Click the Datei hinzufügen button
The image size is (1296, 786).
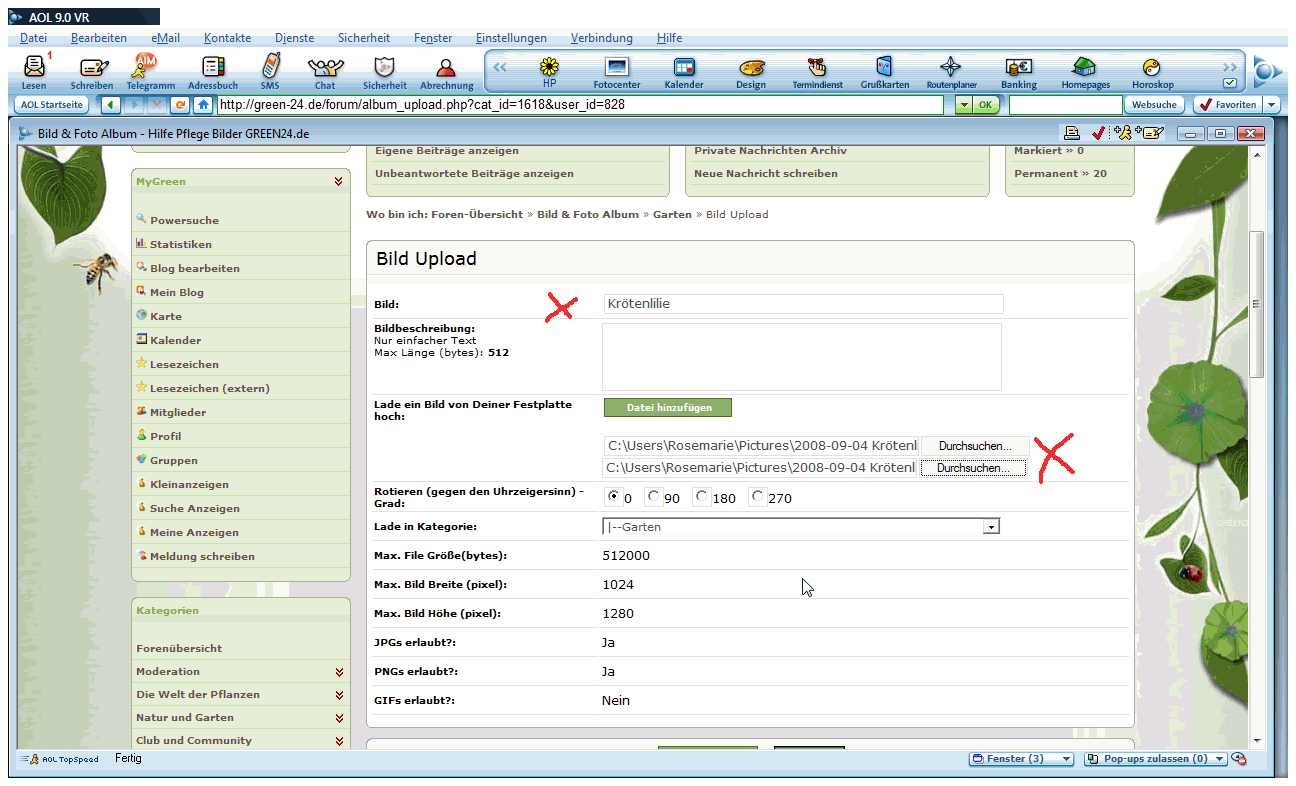[668, 407]
